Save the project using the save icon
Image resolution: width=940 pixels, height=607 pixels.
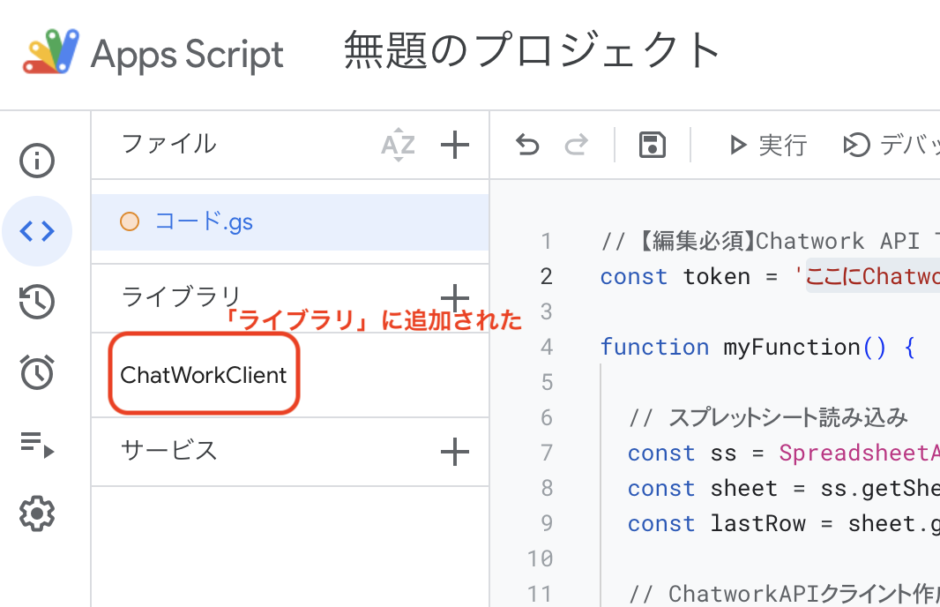(x=651, y=145)
